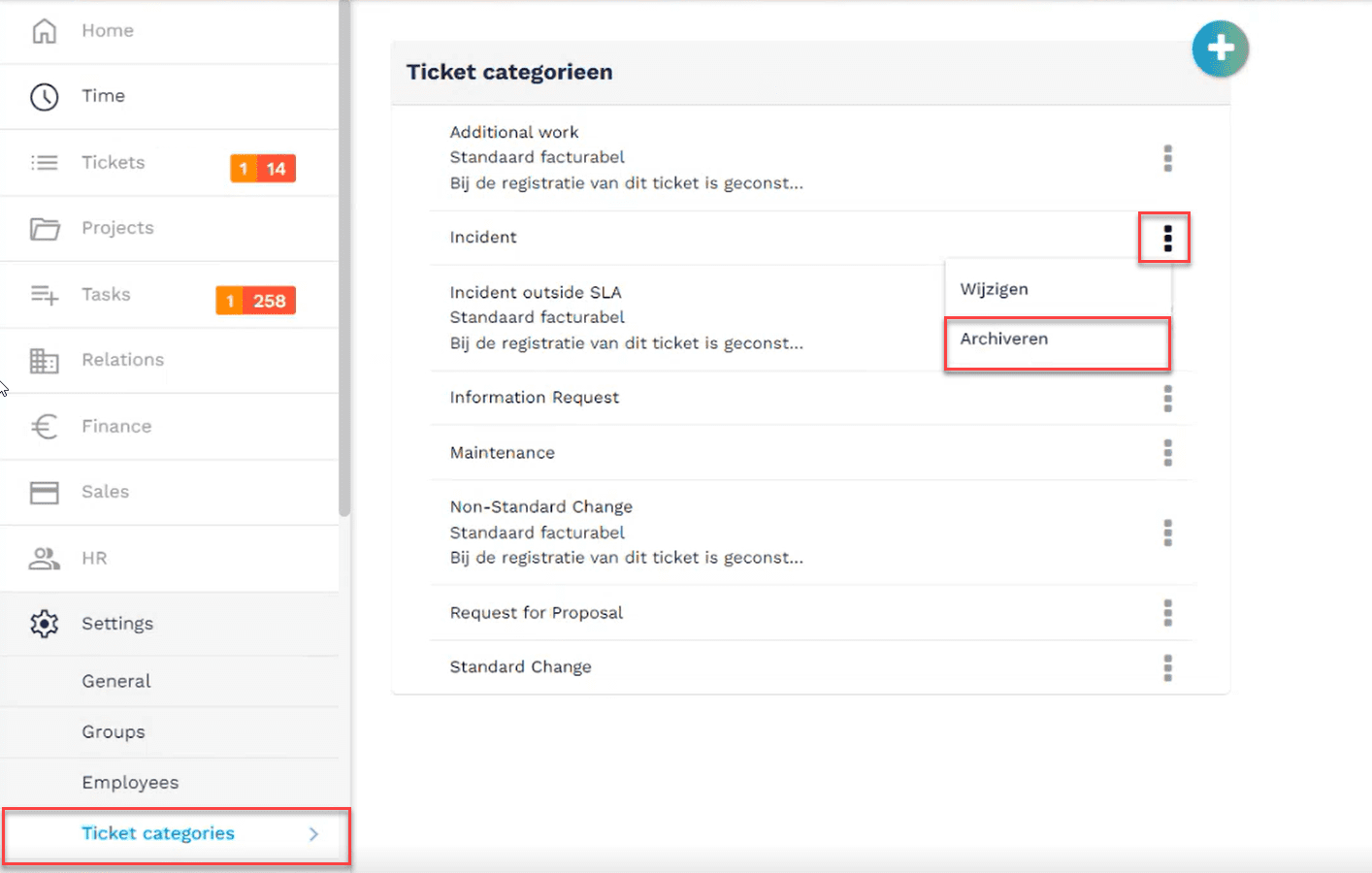The image size is (1372, 873).
Task: Click the Time clock icon
Action: click(x=44, y=96)
